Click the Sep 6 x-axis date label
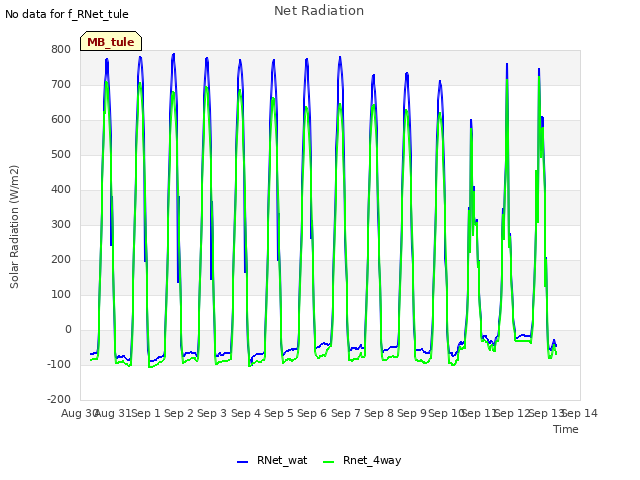The height and width of the screenshot is (480, 640). (312, 413)
